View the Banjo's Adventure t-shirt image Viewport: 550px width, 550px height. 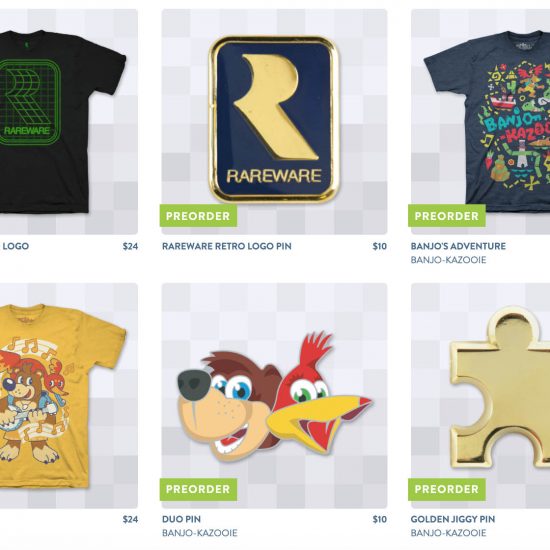[481, 122]
